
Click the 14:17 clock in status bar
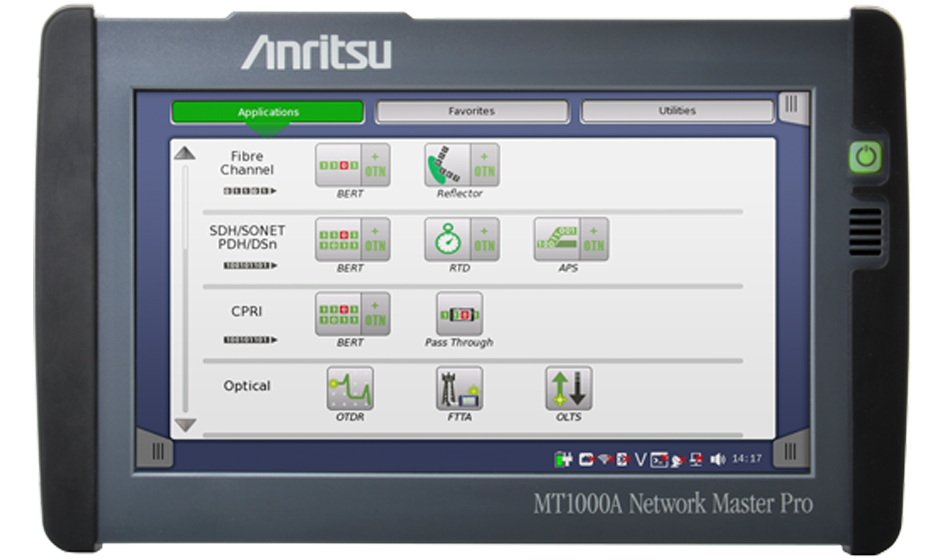point(747,459)
